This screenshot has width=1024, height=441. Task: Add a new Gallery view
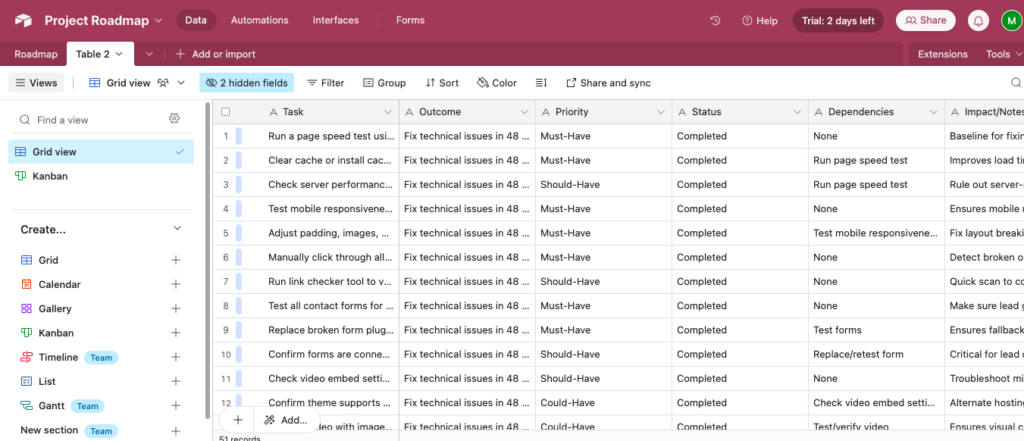click(x=176, y=309)
